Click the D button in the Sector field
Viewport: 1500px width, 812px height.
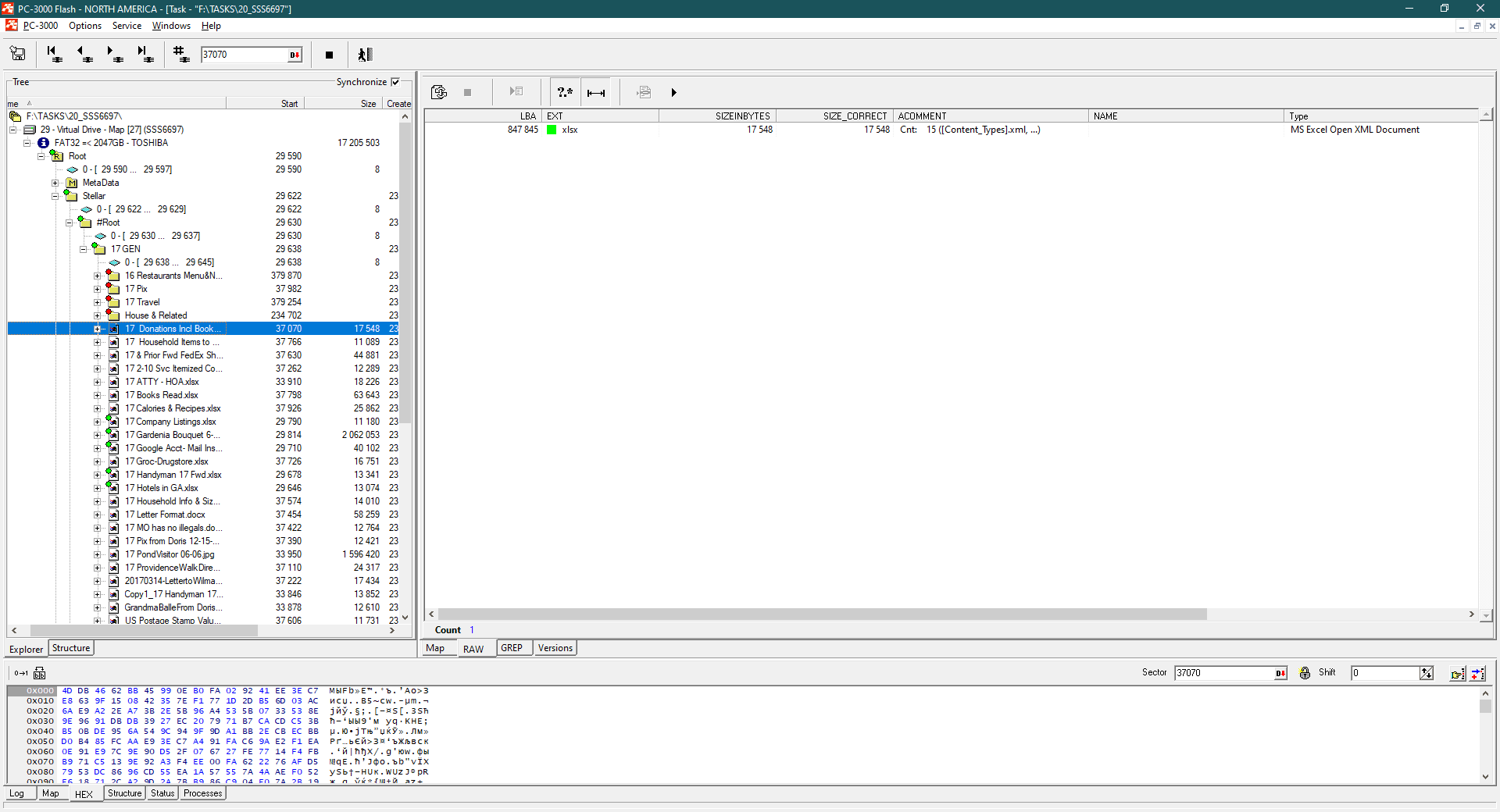point(1280,673)
